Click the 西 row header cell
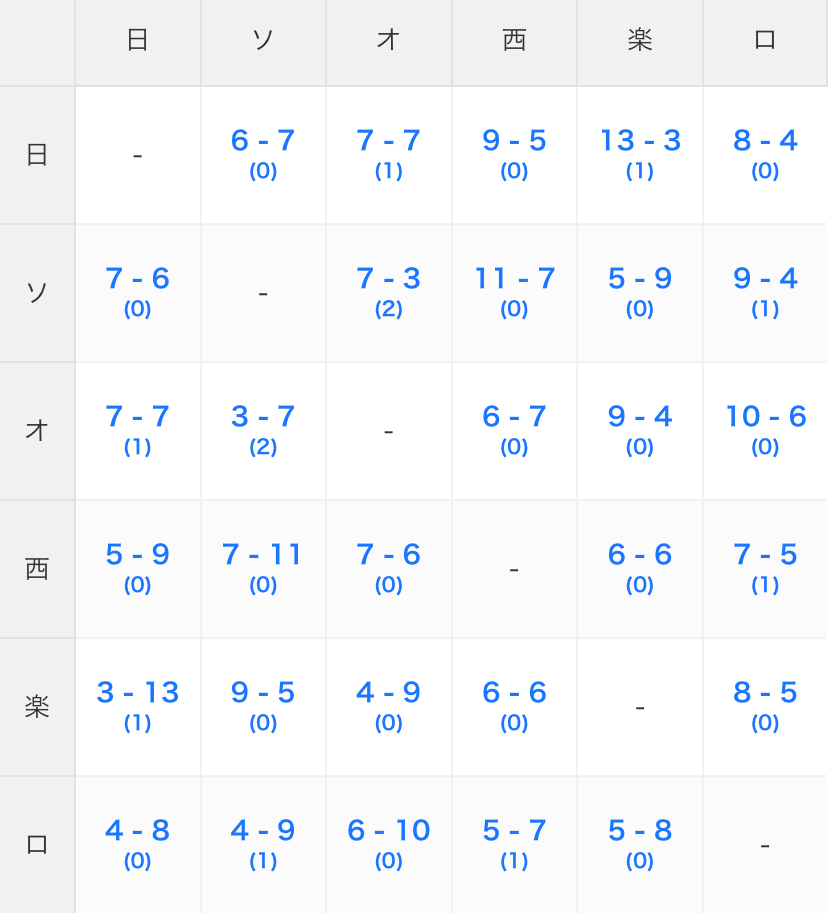The image size is (828, 913). click(x=37, y=569)
